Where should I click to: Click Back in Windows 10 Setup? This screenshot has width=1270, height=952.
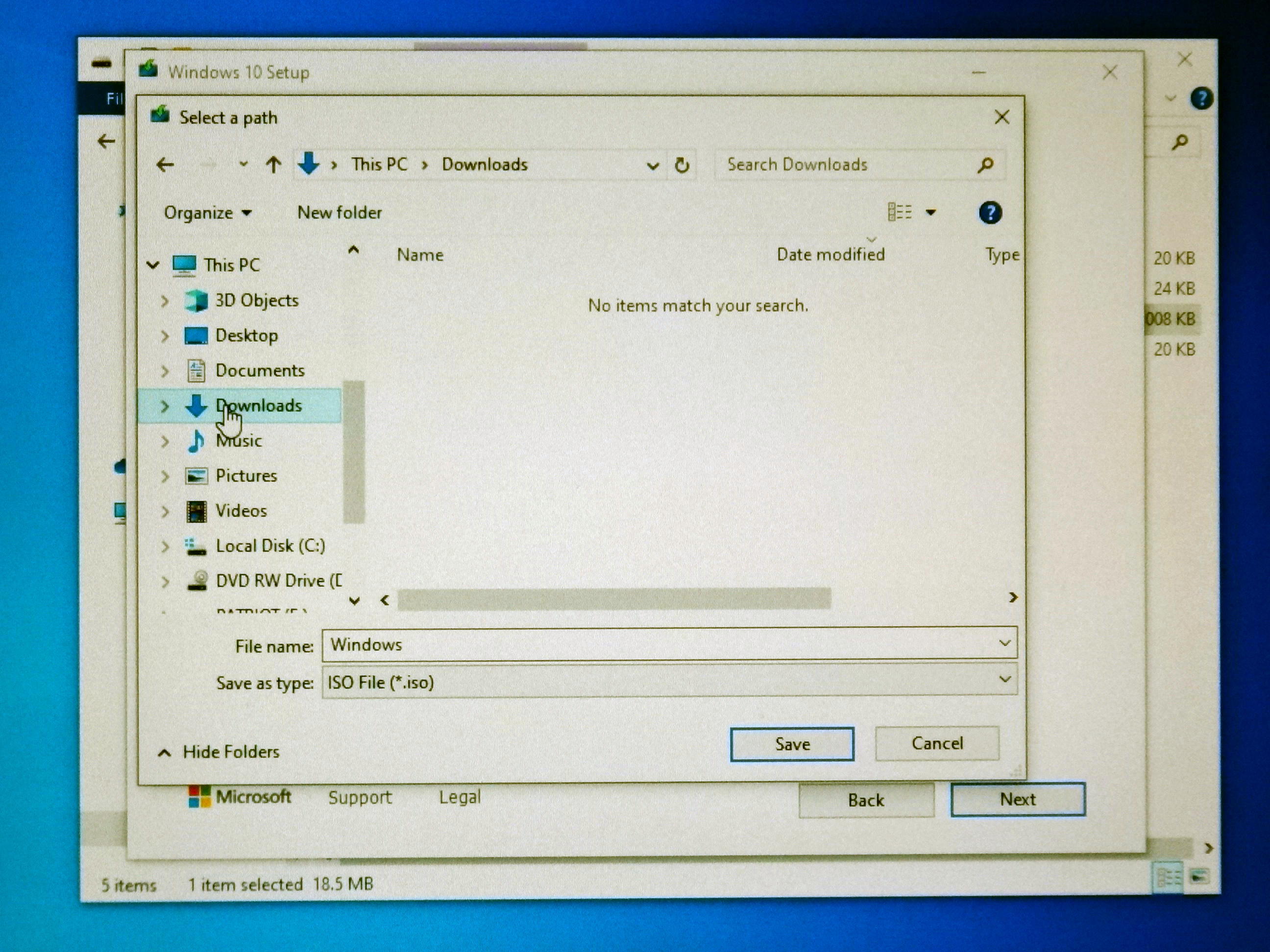(866, 800)
